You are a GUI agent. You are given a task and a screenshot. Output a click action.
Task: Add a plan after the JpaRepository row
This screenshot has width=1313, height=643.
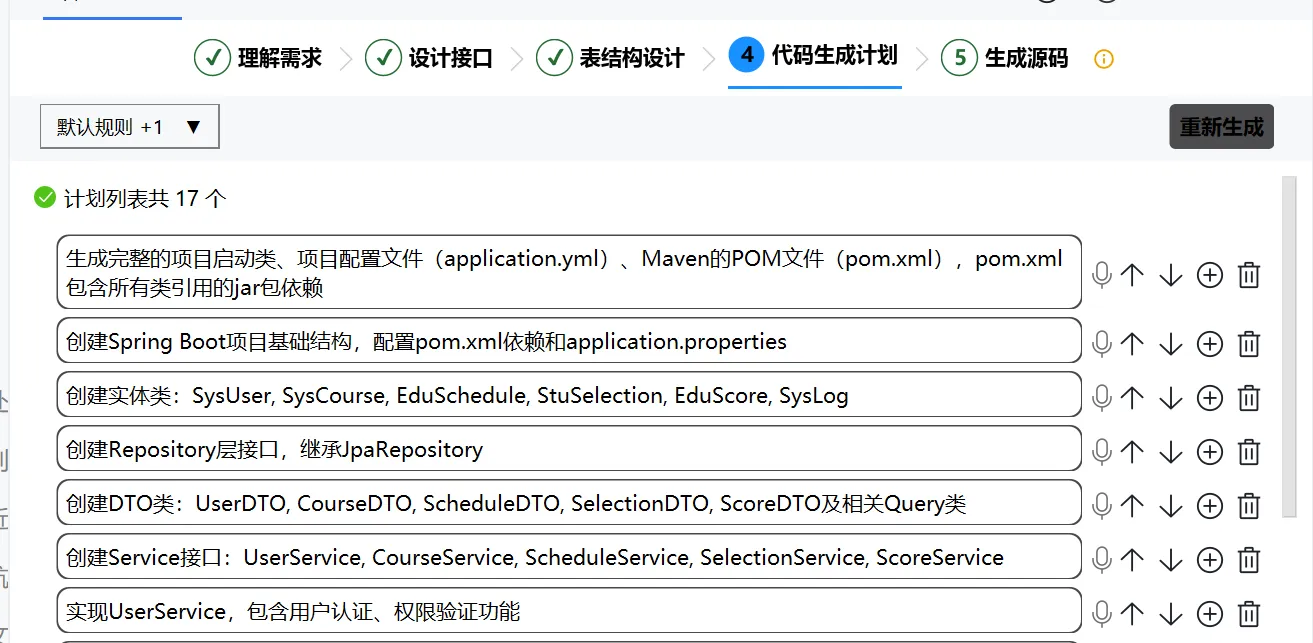pyautogui.click(x=1210, y=452)
